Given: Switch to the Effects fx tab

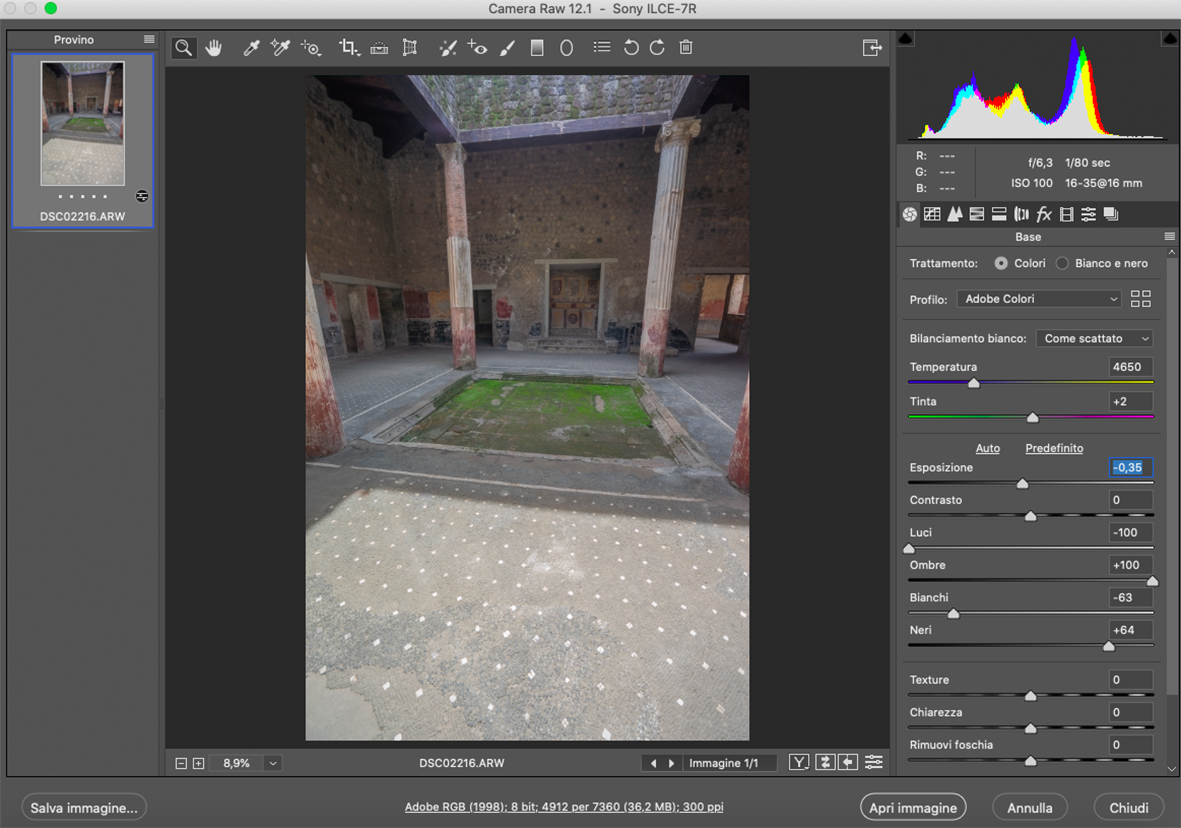Looking at the screenshot, I should 1044,214.
